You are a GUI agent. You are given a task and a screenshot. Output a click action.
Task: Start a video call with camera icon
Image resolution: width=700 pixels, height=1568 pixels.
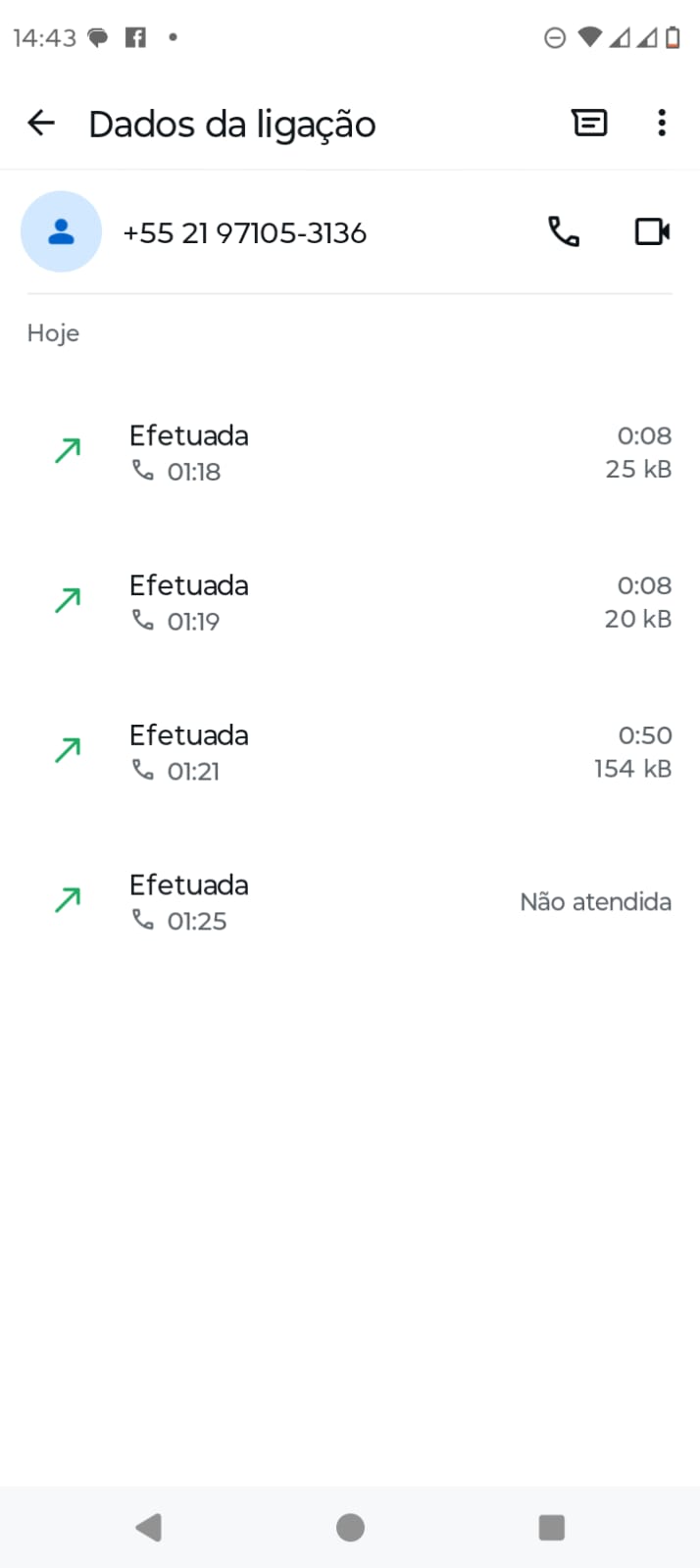[x=652, y=232]
